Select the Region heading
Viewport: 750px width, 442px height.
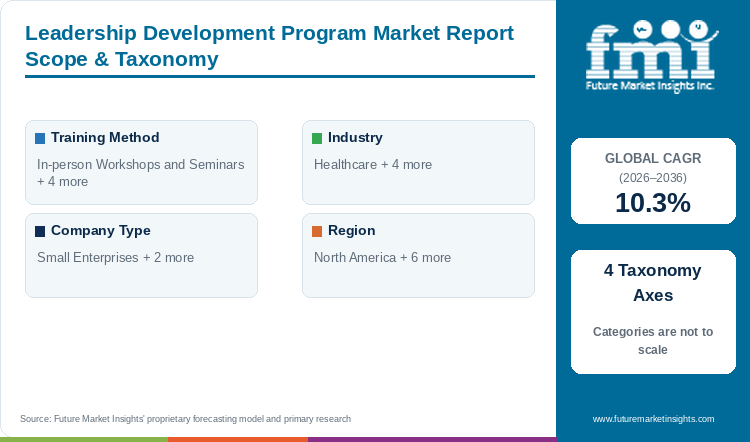[352, 231]
